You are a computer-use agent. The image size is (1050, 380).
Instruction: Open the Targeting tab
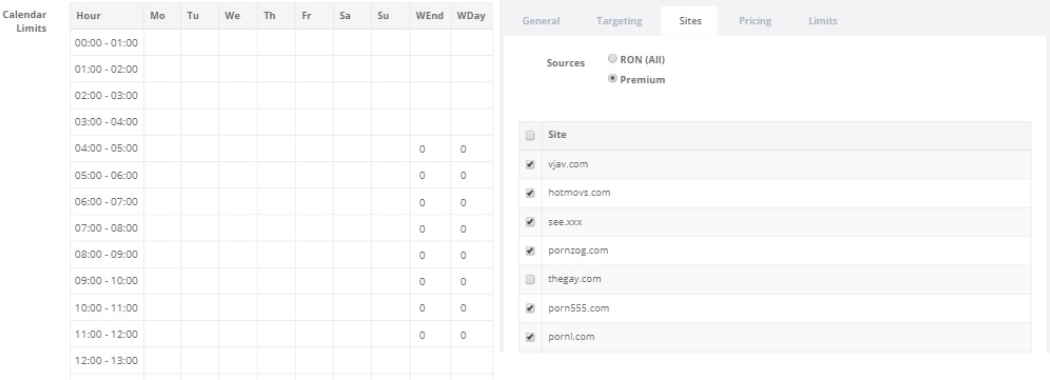pos(619,21)
